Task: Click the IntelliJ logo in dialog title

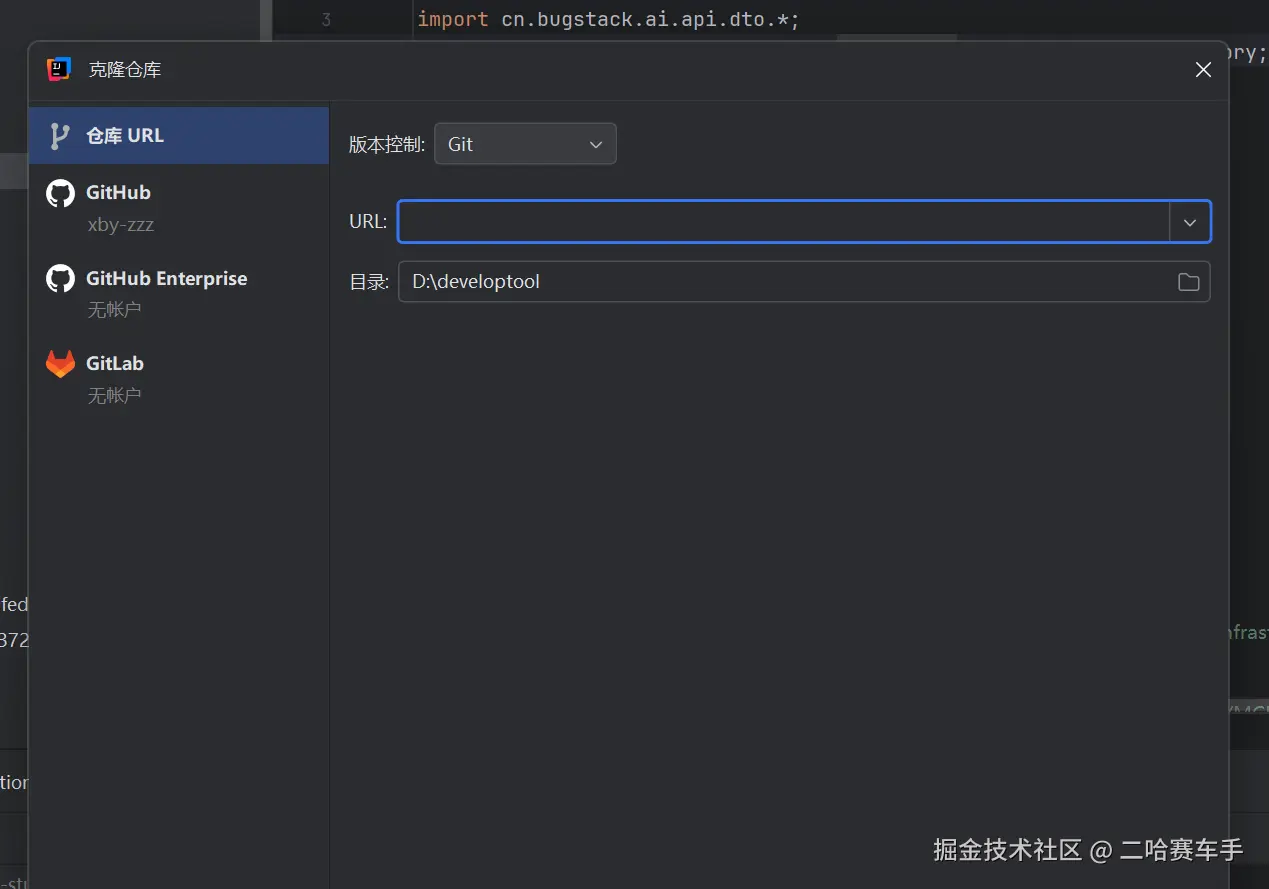Action: tap(59, 69)
